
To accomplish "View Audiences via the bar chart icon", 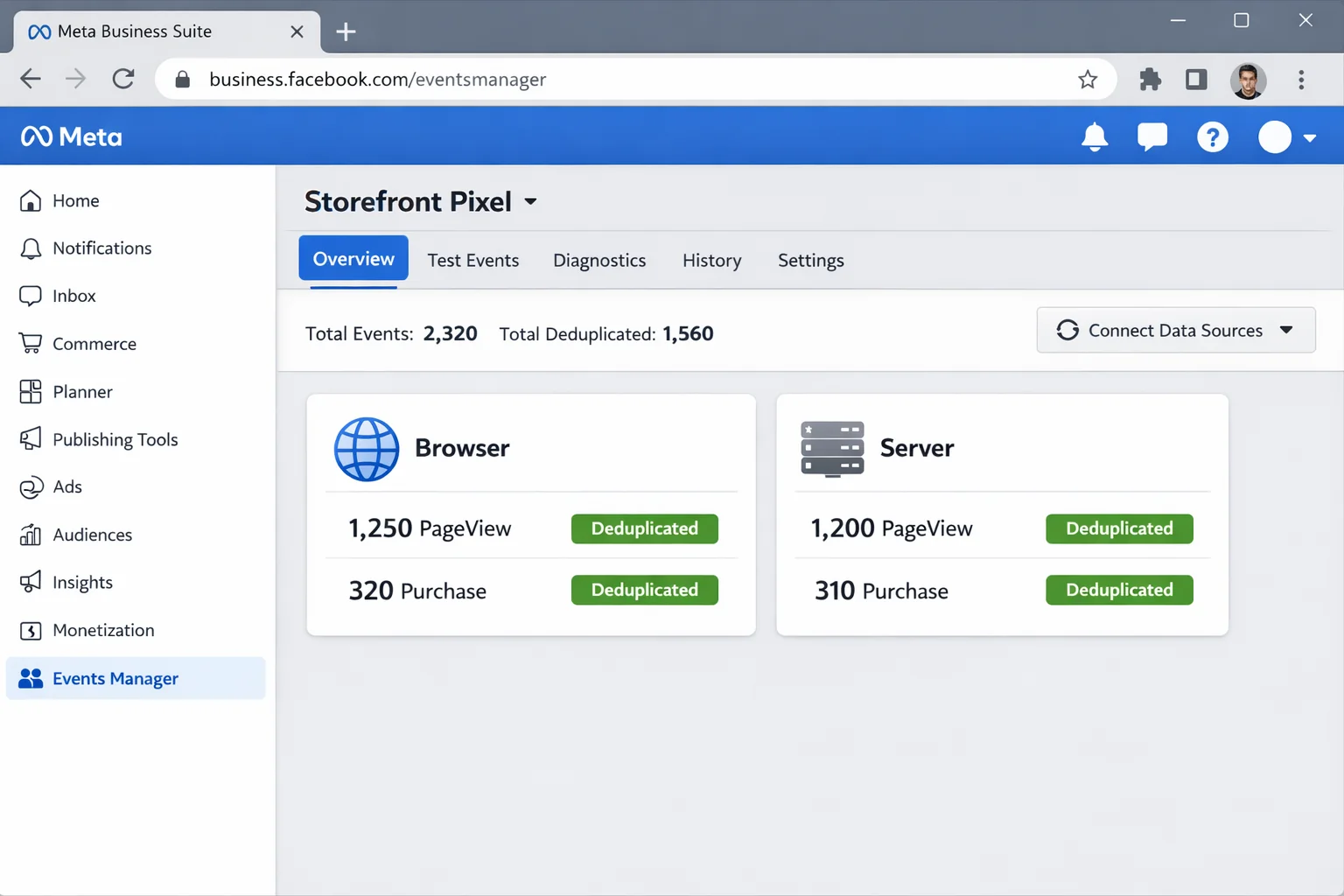I will pos(31,534).
